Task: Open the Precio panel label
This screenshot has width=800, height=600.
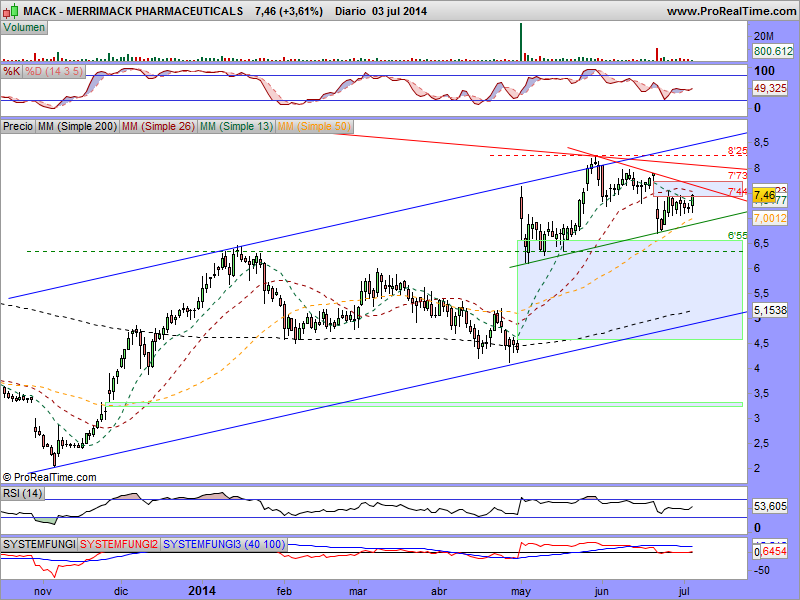Action: 18,126
